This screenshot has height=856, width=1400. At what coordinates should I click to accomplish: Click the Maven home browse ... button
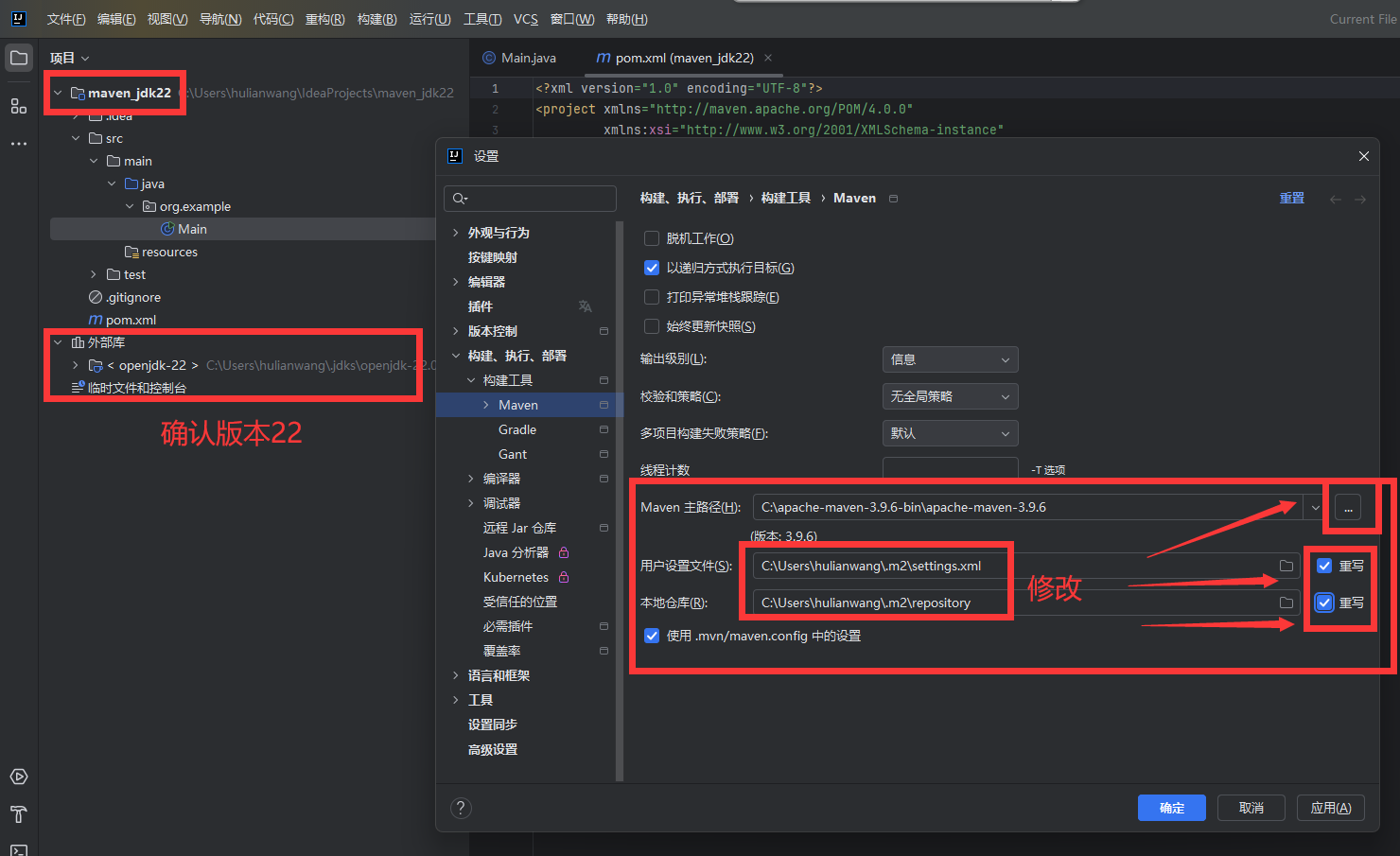1348,508
